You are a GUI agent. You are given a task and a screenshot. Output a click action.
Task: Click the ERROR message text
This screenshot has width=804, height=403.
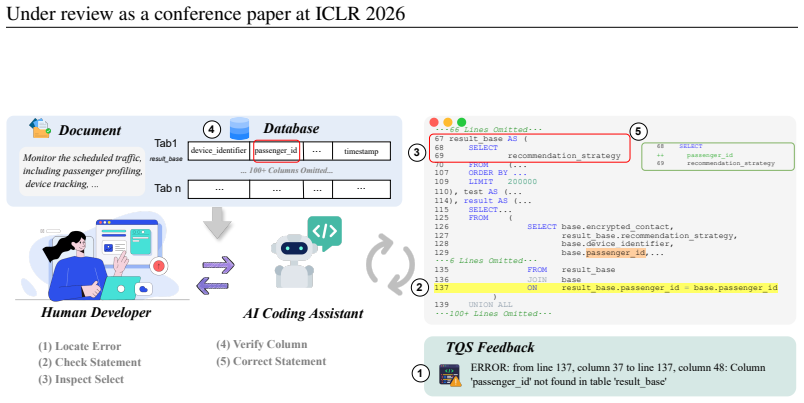tap(618, 375)
